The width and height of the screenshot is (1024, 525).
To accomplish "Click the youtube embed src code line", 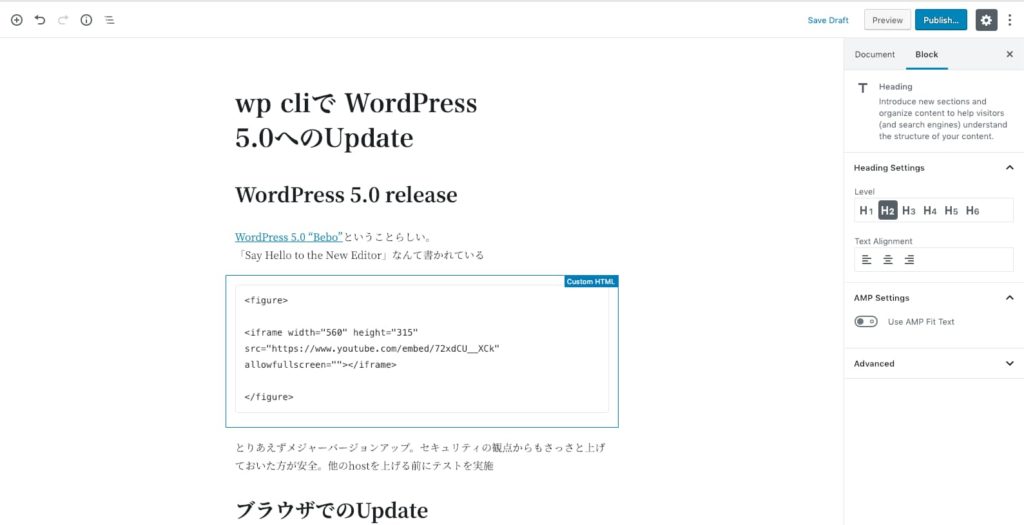I will [x=372, y=349].
